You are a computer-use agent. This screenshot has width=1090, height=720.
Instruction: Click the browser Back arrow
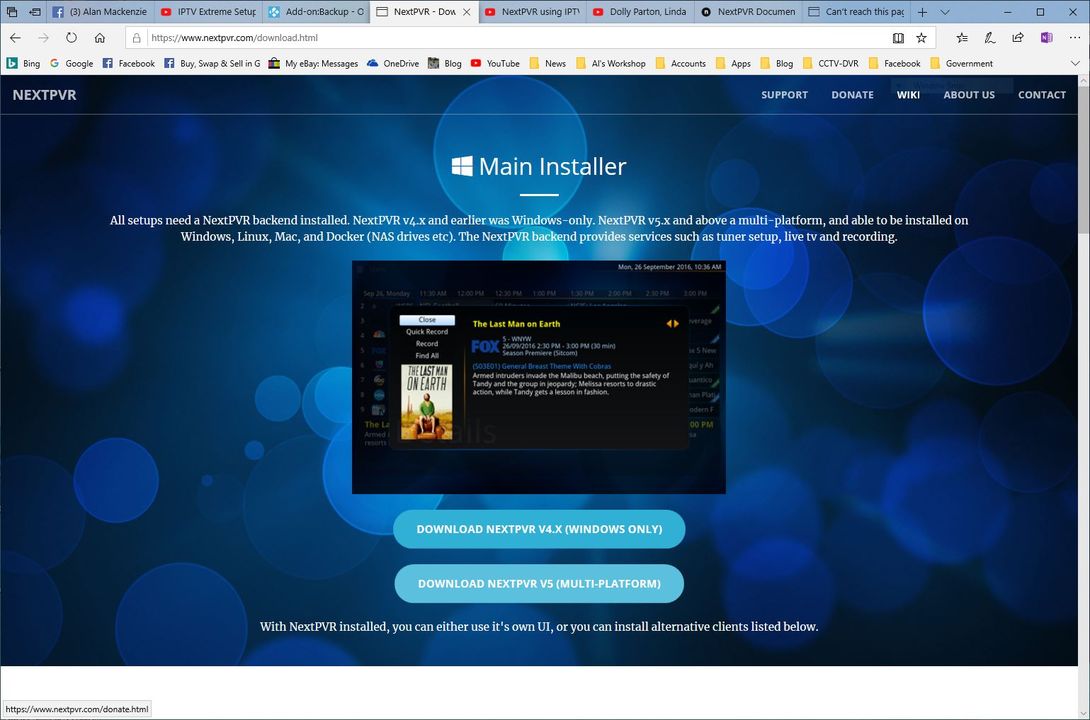(15, 38)
